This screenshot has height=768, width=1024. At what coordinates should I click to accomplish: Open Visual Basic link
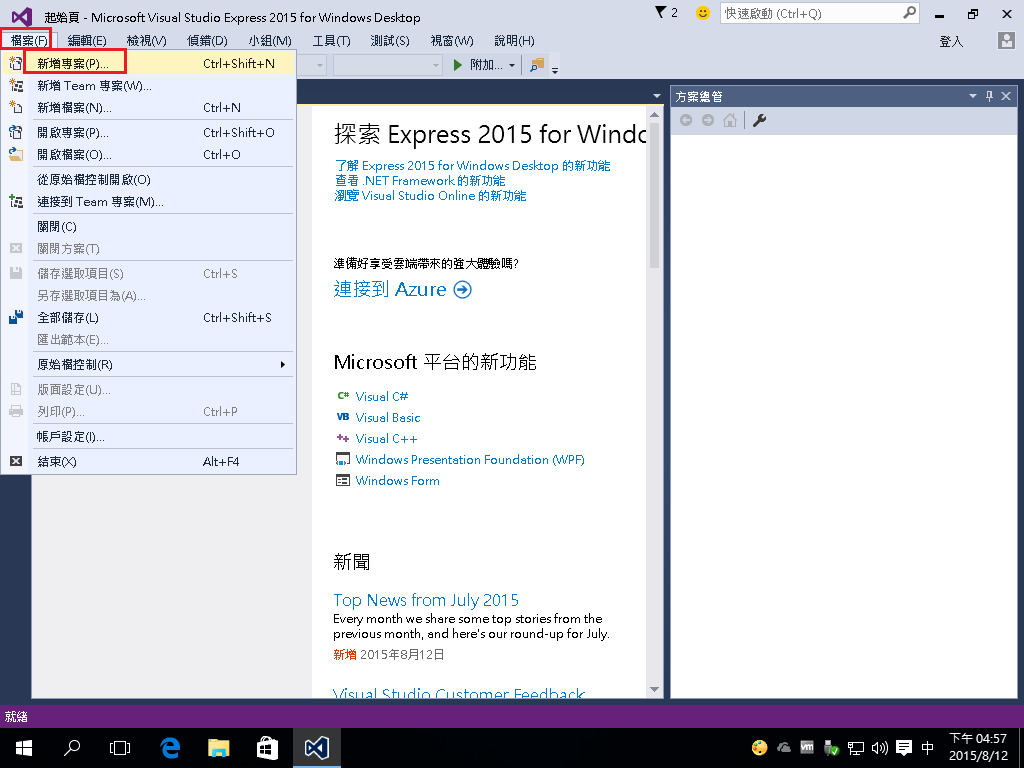(x=388, y=417)
